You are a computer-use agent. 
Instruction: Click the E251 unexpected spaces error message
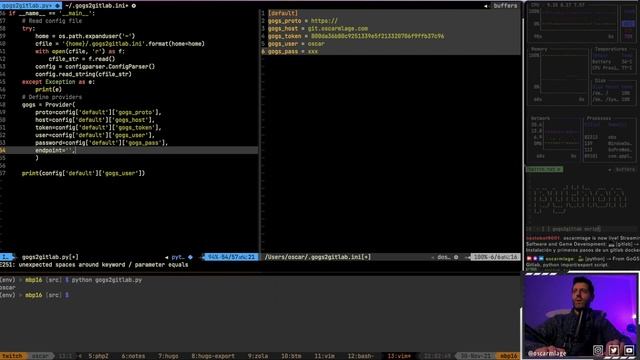(x=94, y=265)
